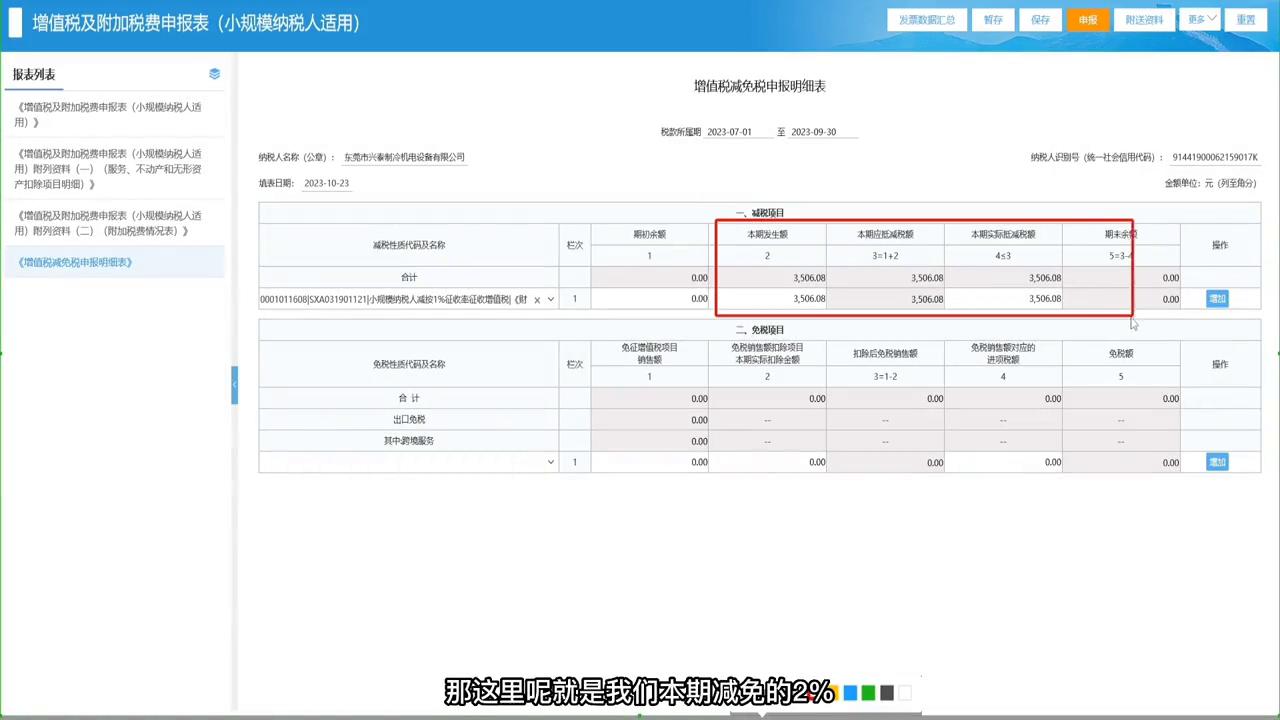The image size is (1280, 720).
Task: Clear selected 减税性质代码 using the × icon
Action: [x=536, y=298]
